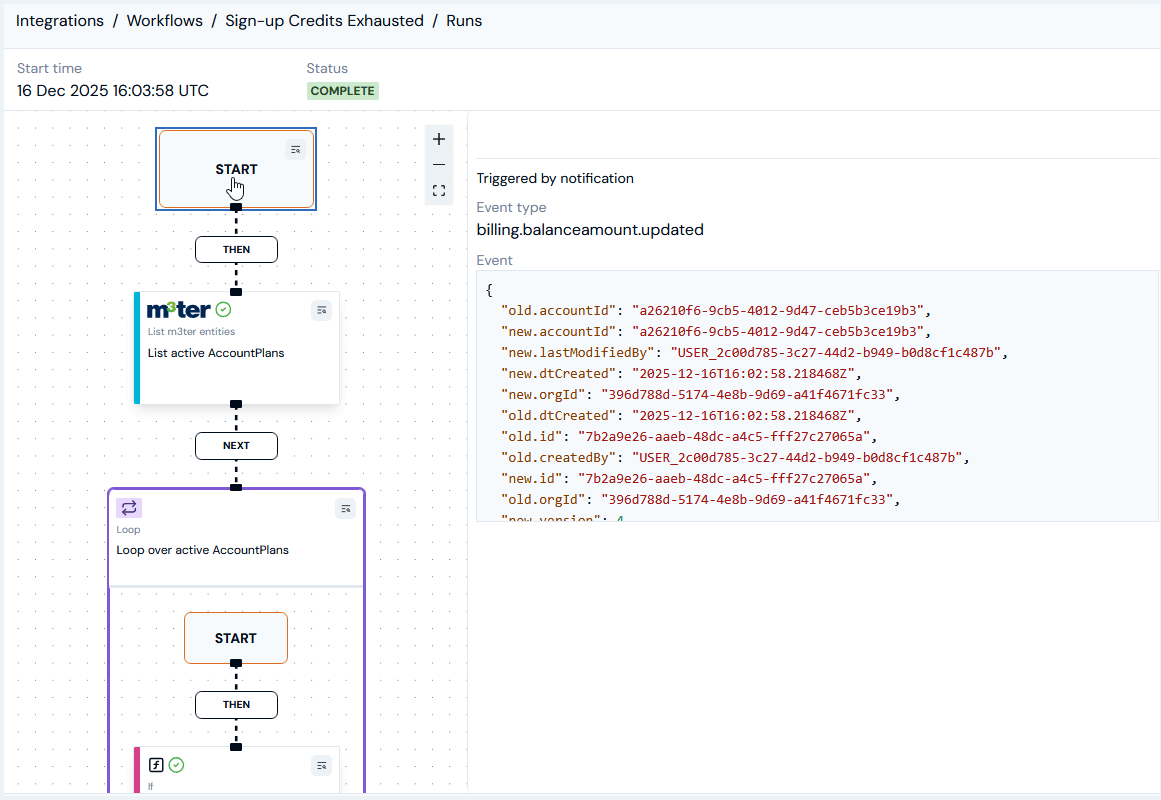Zoom out of the workflow canvas
The width and height of the screenshot is (1161, 800).
pos(439,164)
